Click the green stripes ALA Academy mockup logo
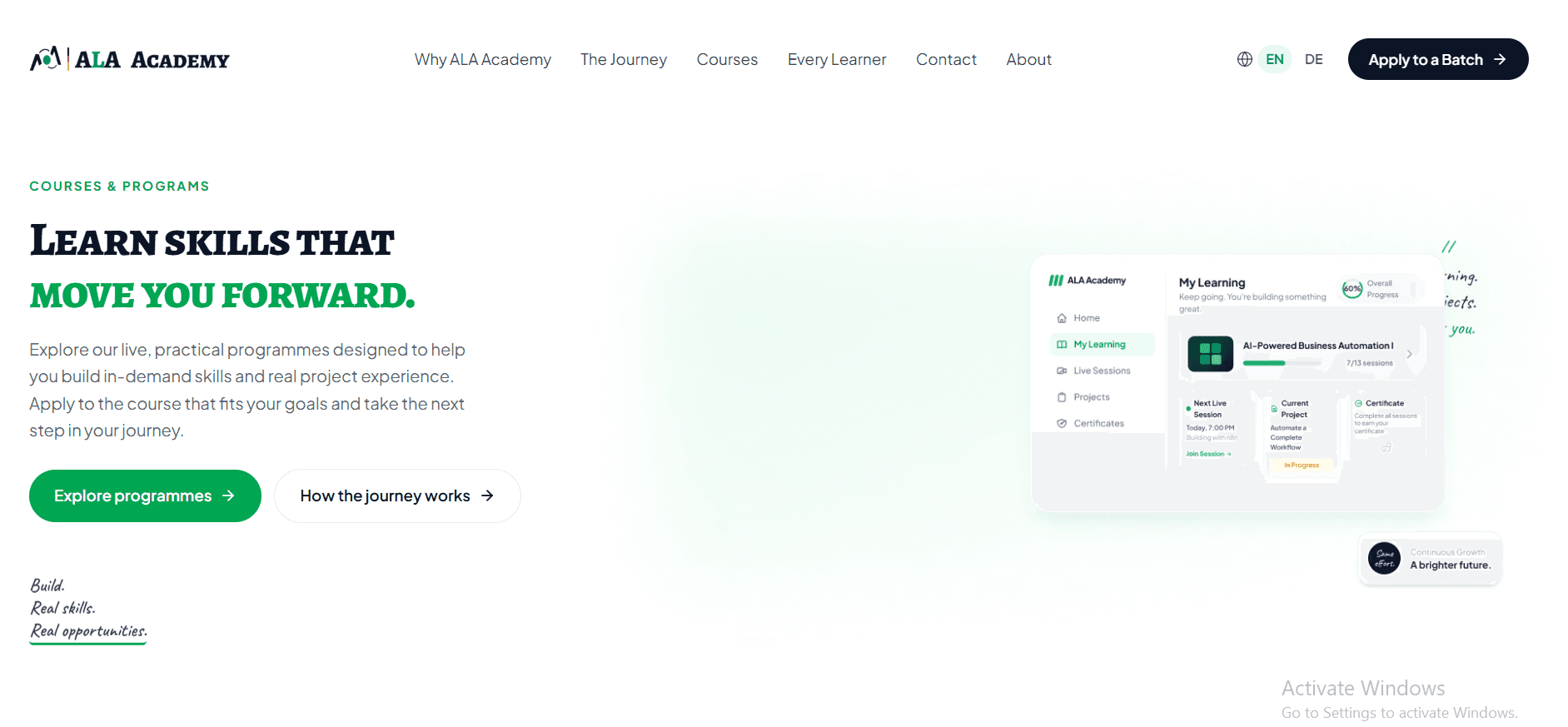This screenshot has width=1568, height=727. click(1055, 281)
